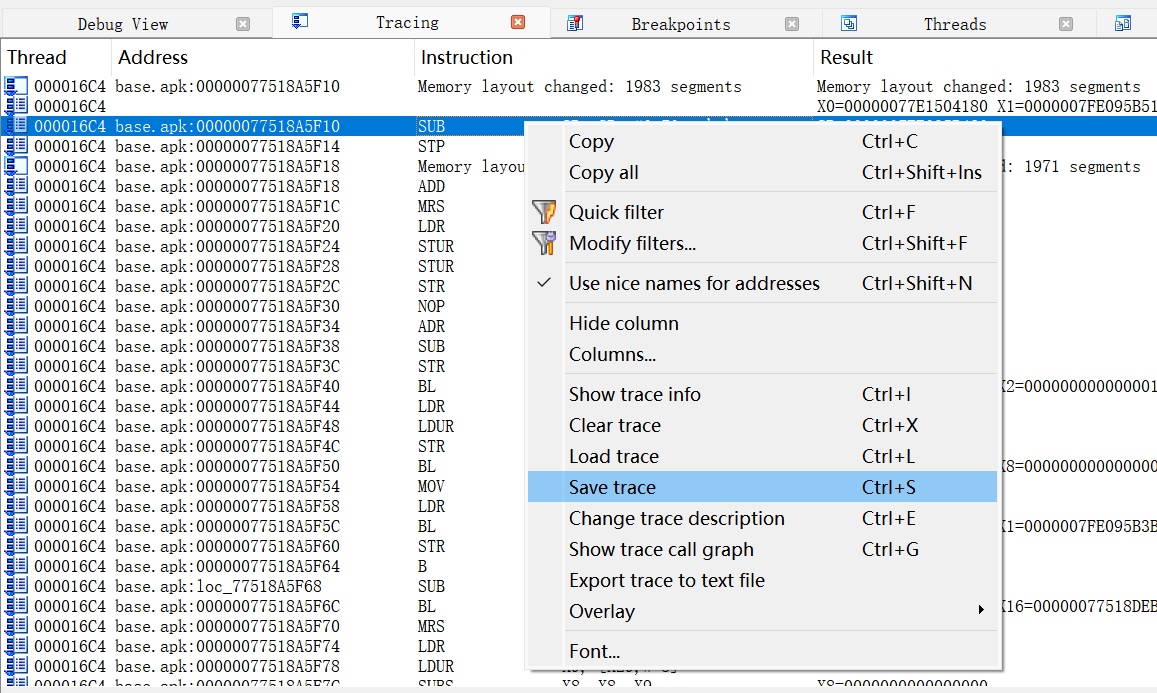
Task: Click the Threads tab icon
Action: [x=849, y=24]
